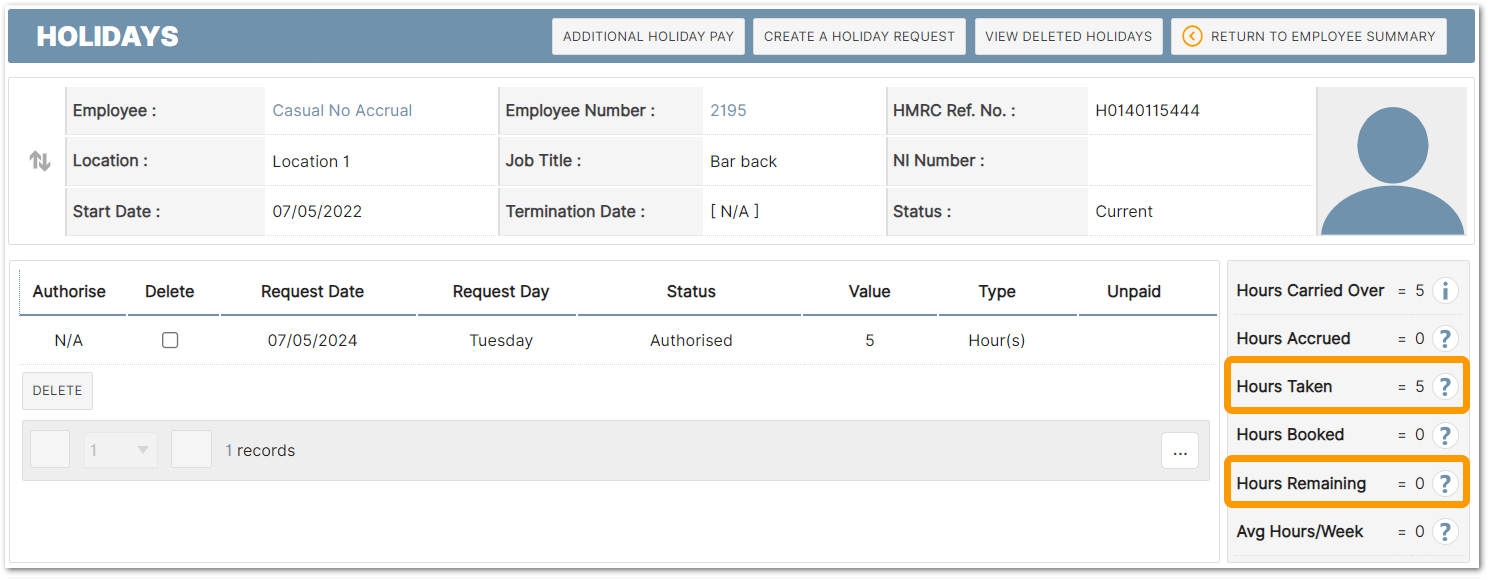Sort by the Request Date column header
Screen dimensions: 1488x580
coord(312,292)
